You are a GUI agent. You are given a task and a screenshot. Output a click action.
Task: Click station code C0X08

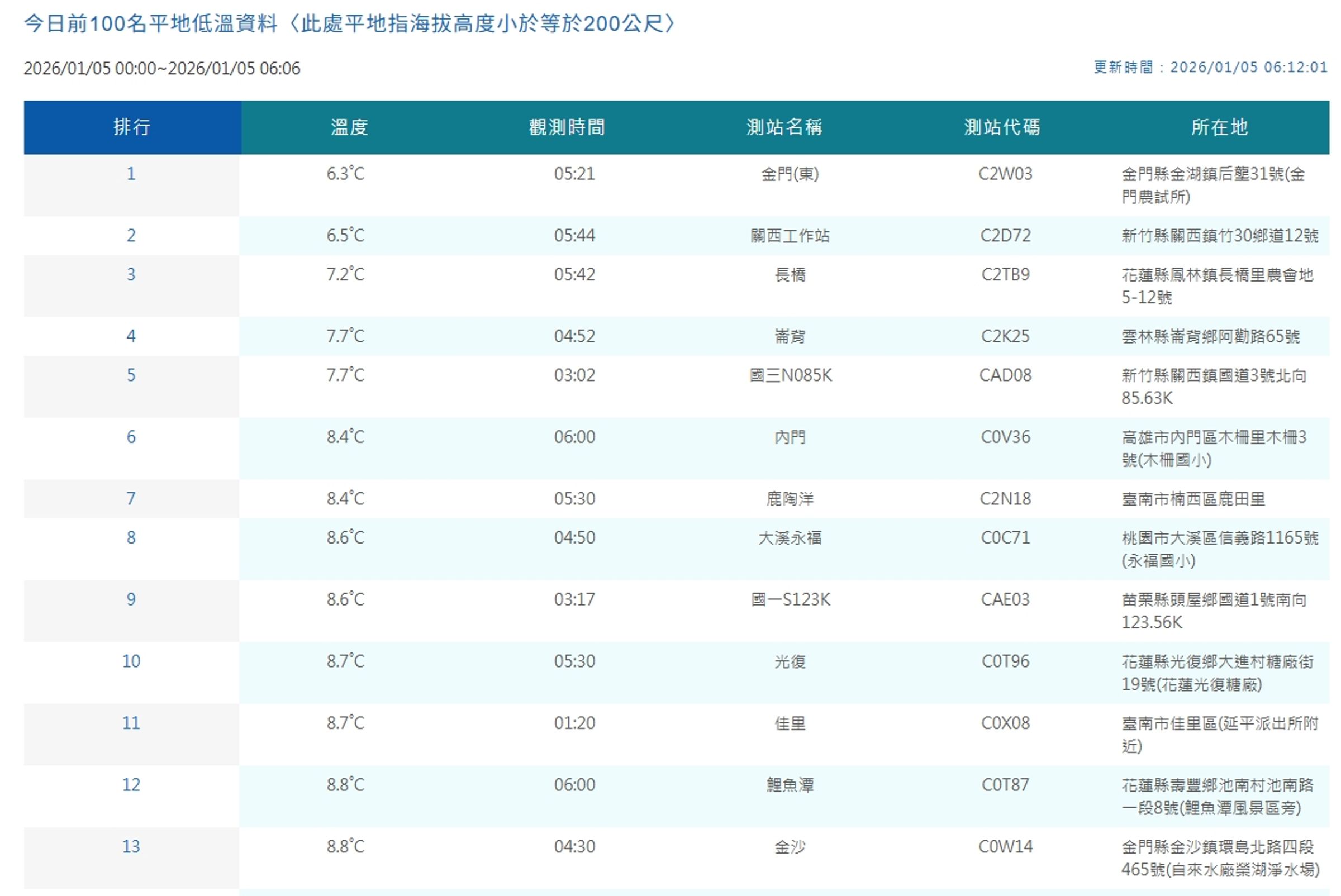click(1005, 723)
